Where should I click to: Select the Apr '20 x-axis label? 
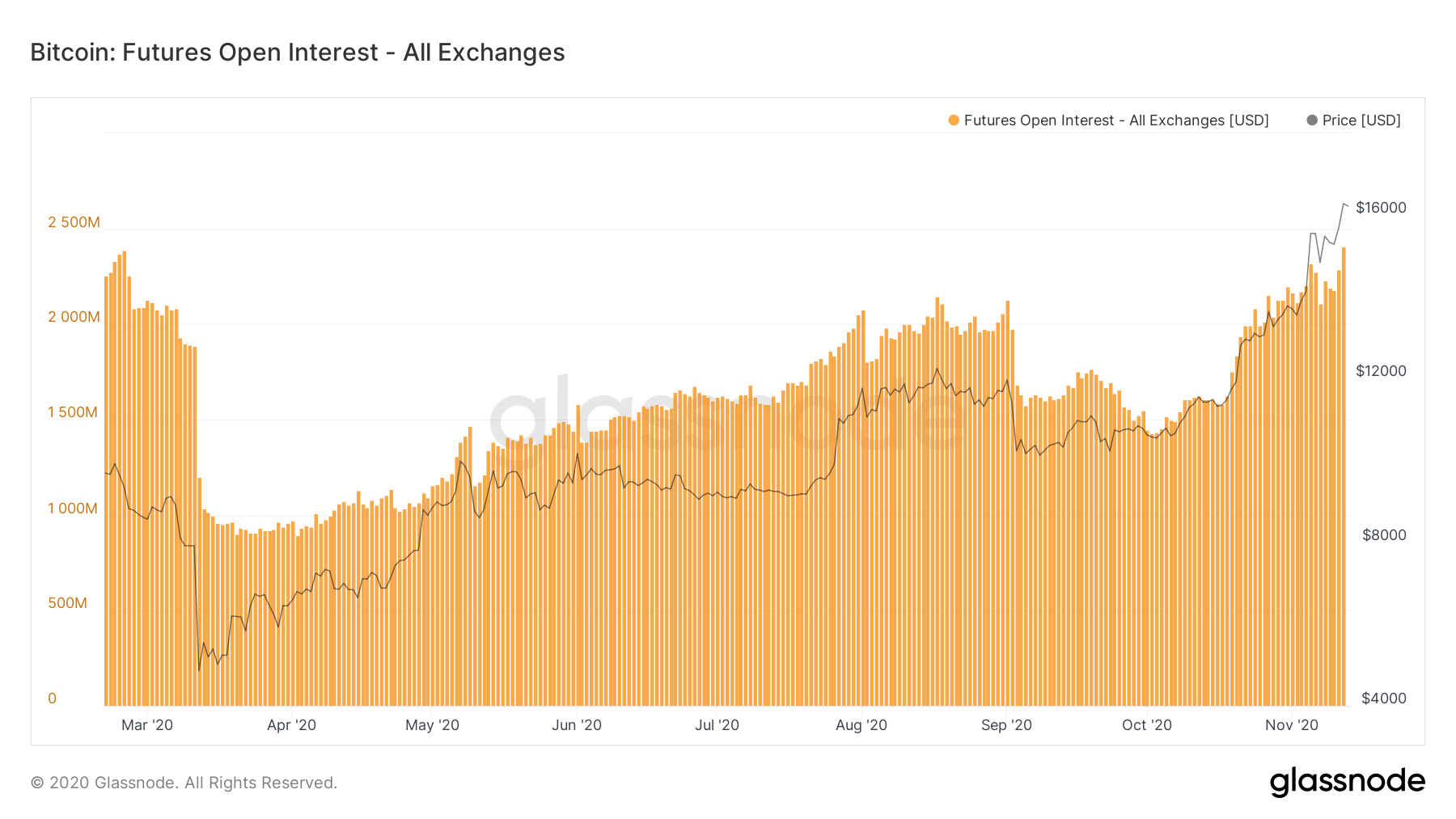[291, 725]
